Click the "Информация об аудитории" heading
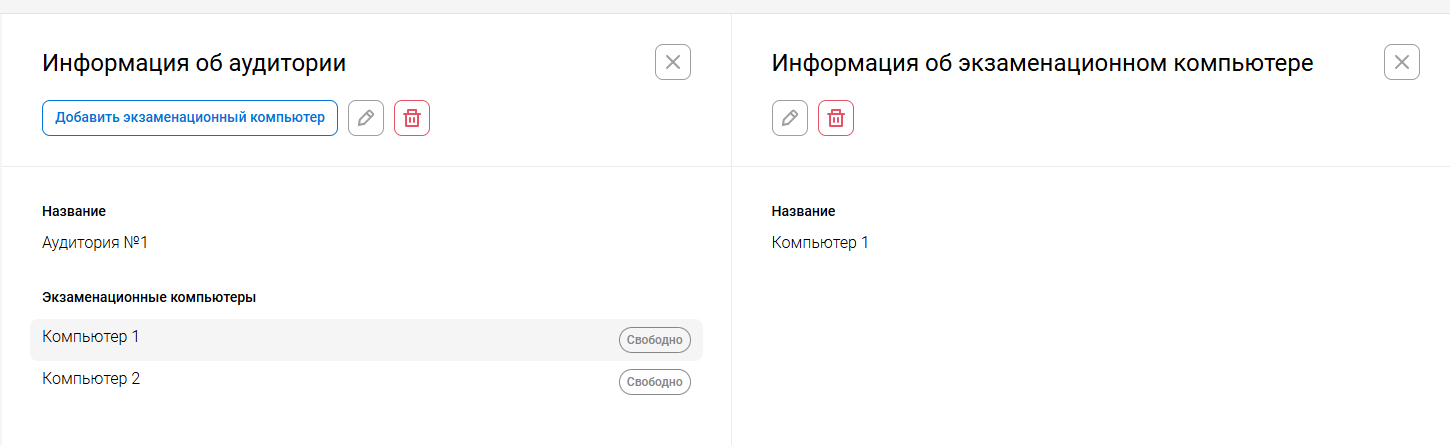Viewport: 1450px width, 445px height. (x=194, y=64)
